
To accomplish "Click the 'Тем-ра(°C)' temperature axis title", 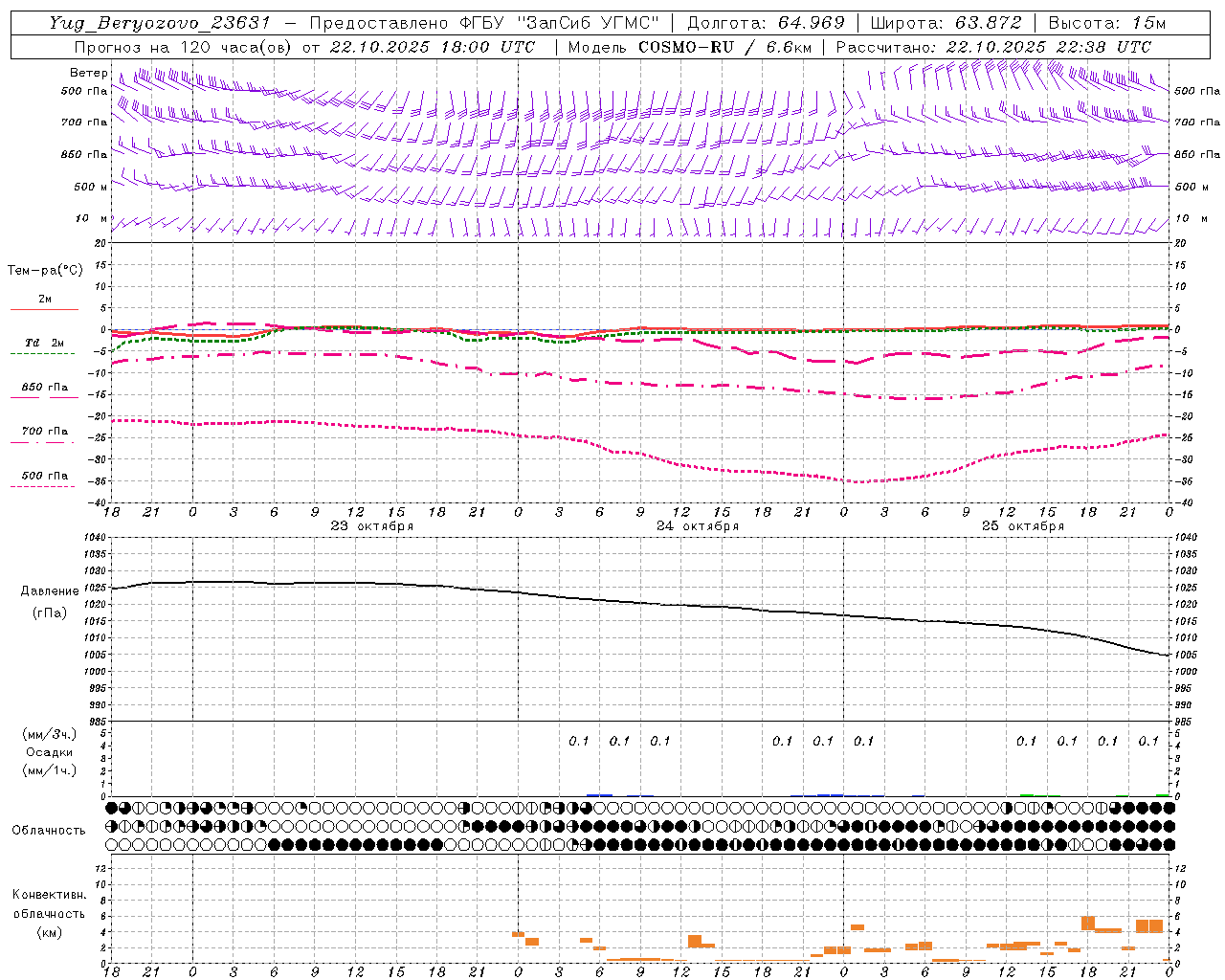I will pyautogui.click(x=45, y=271).
